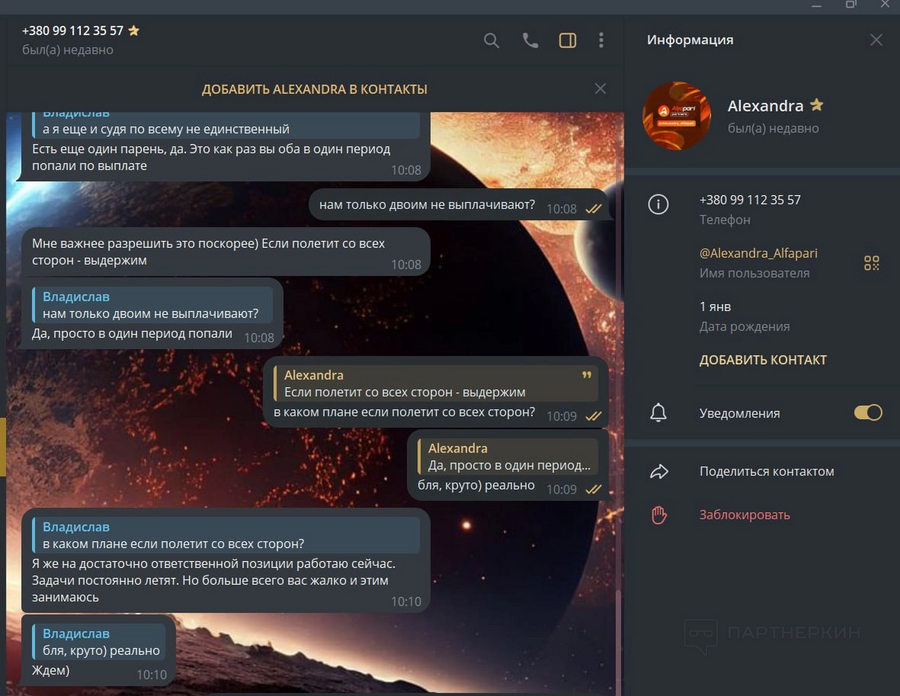Viewport: 900px width, 696px height.
Task: Jump to quoted 'бля, круто) реально' reply
Action: coord(99,642)
